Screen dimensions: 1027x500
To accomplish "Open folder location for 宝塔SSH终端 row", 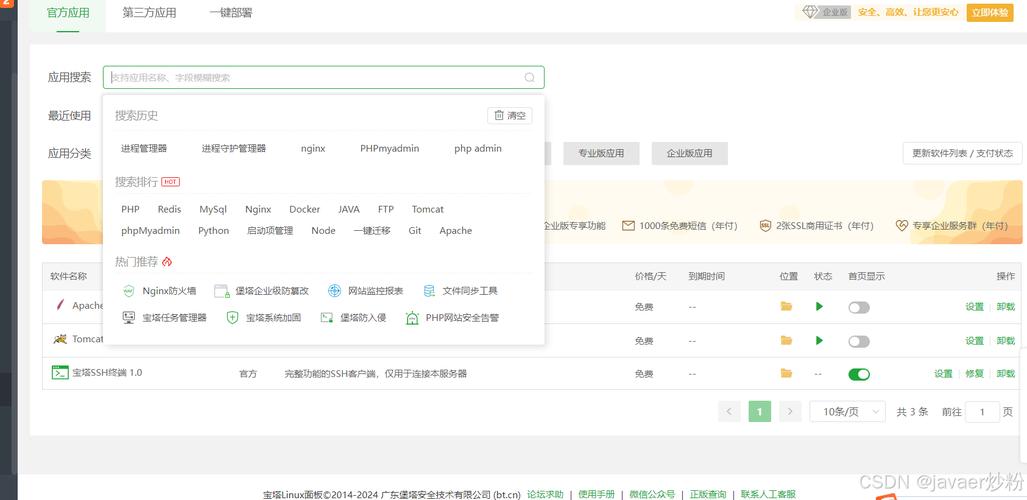I will [x=787, y=373].
